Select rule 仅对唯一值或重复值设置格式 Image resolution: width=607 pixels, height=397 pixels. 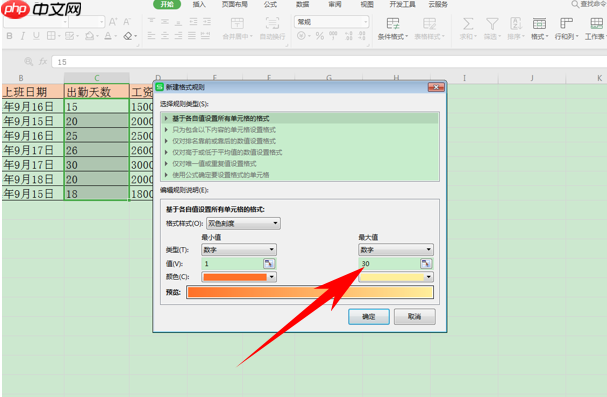pos(300,164)
